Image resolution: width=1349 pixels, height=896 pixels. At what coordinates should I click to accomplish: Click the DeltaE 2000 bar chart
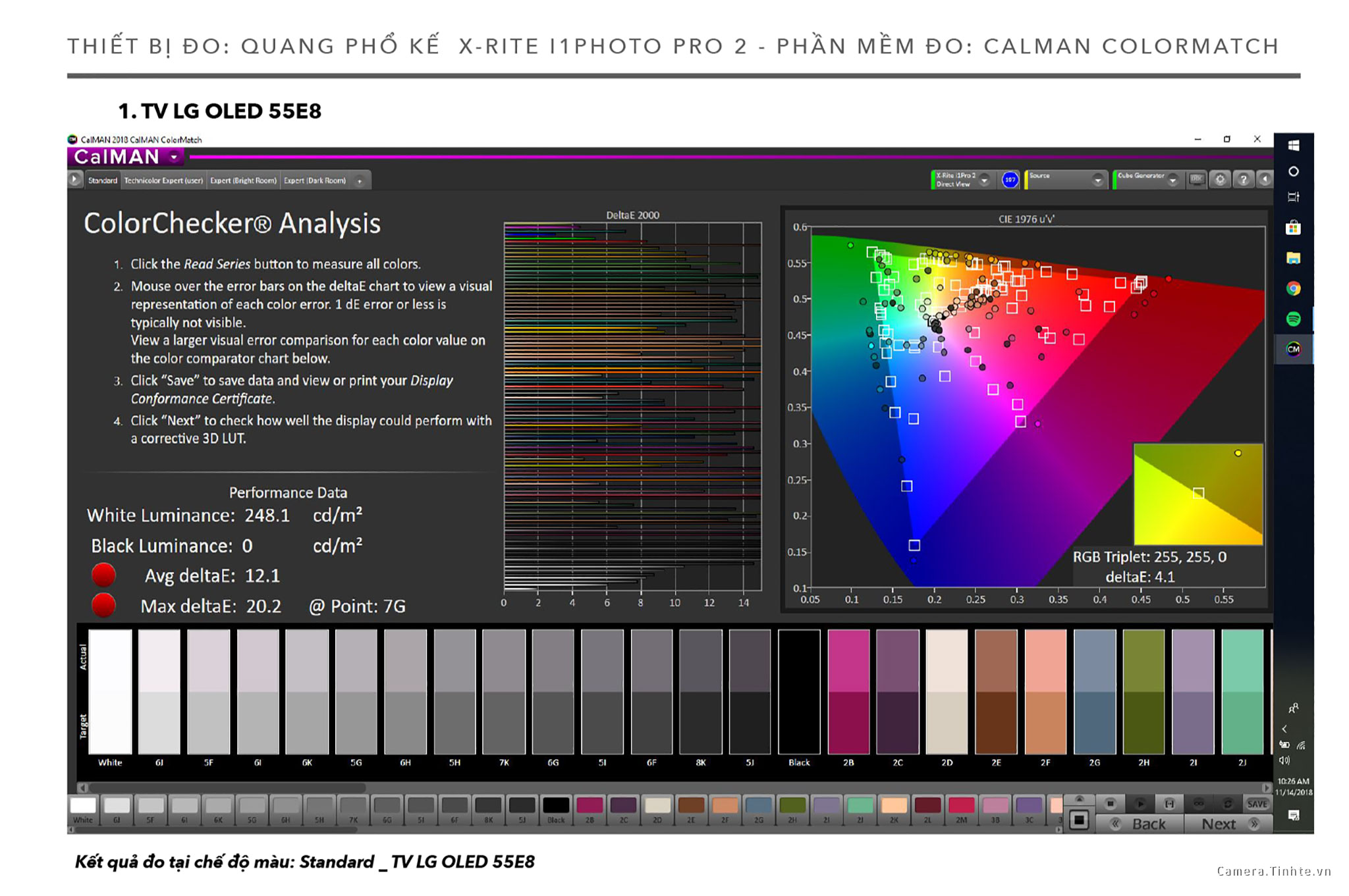[632, 406]
